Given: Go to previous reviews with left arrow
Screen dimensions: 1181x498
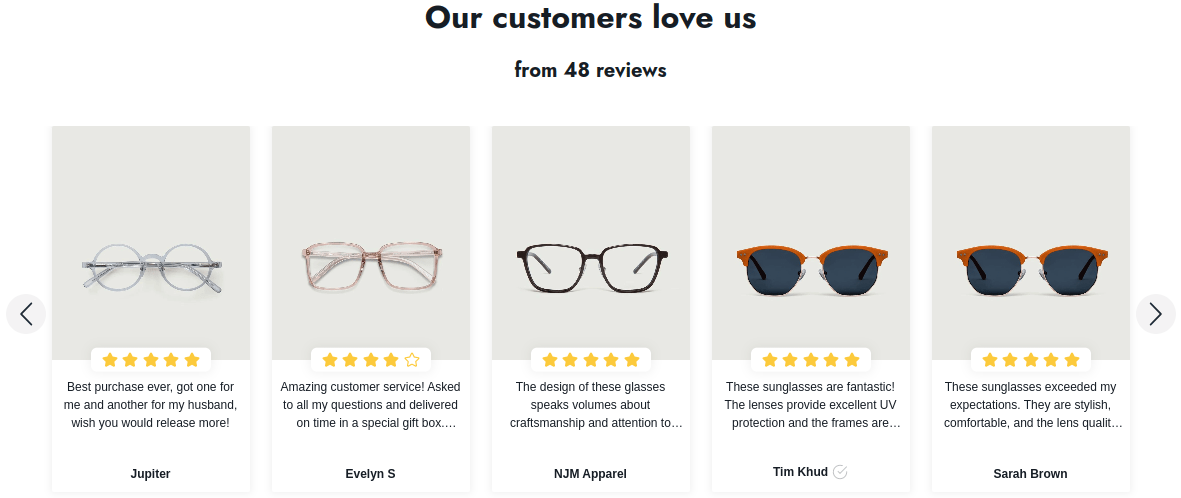Looking at the screenshot, I should 26,314.
